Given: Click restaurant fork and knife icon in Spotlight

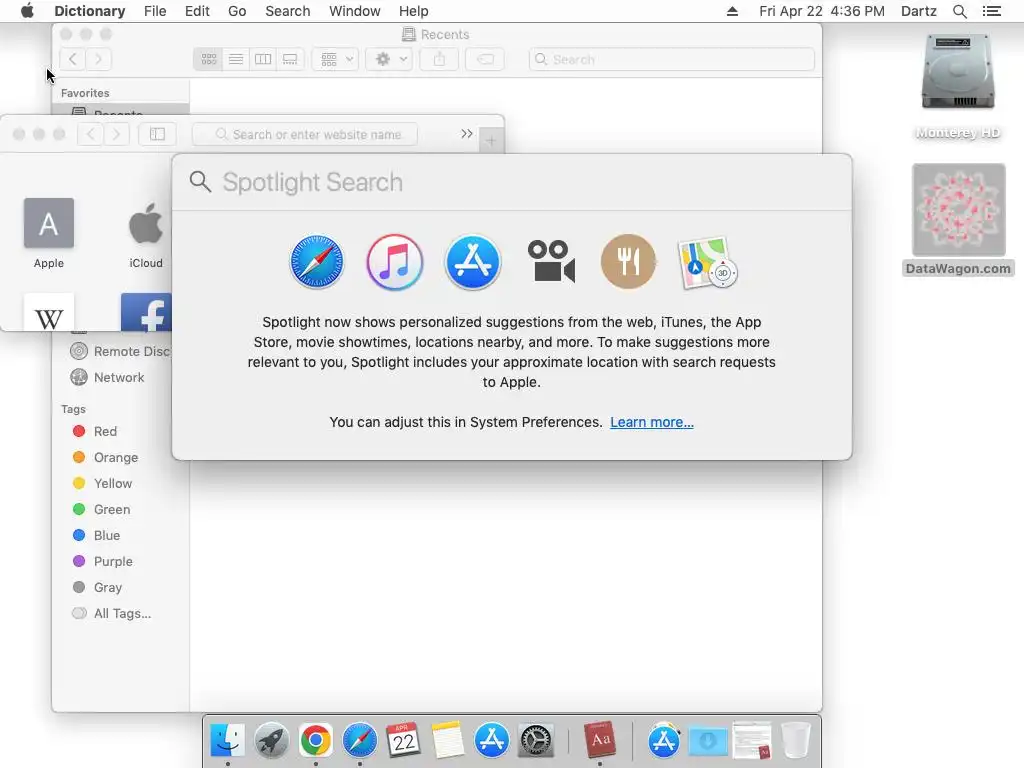Looking at the screenshot, I should (628, 262).
